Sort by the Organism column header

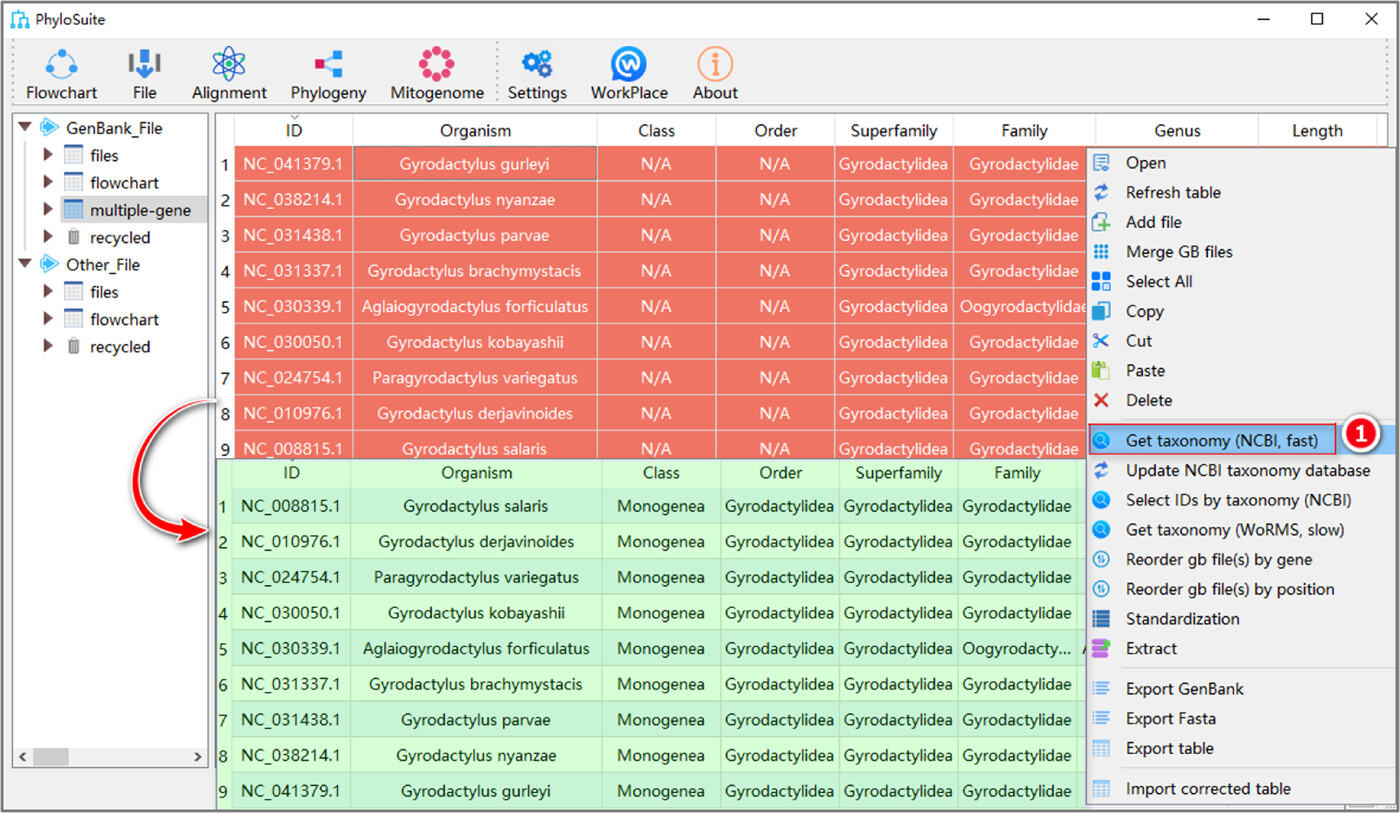pyautogui.click(x=475, y=130)
